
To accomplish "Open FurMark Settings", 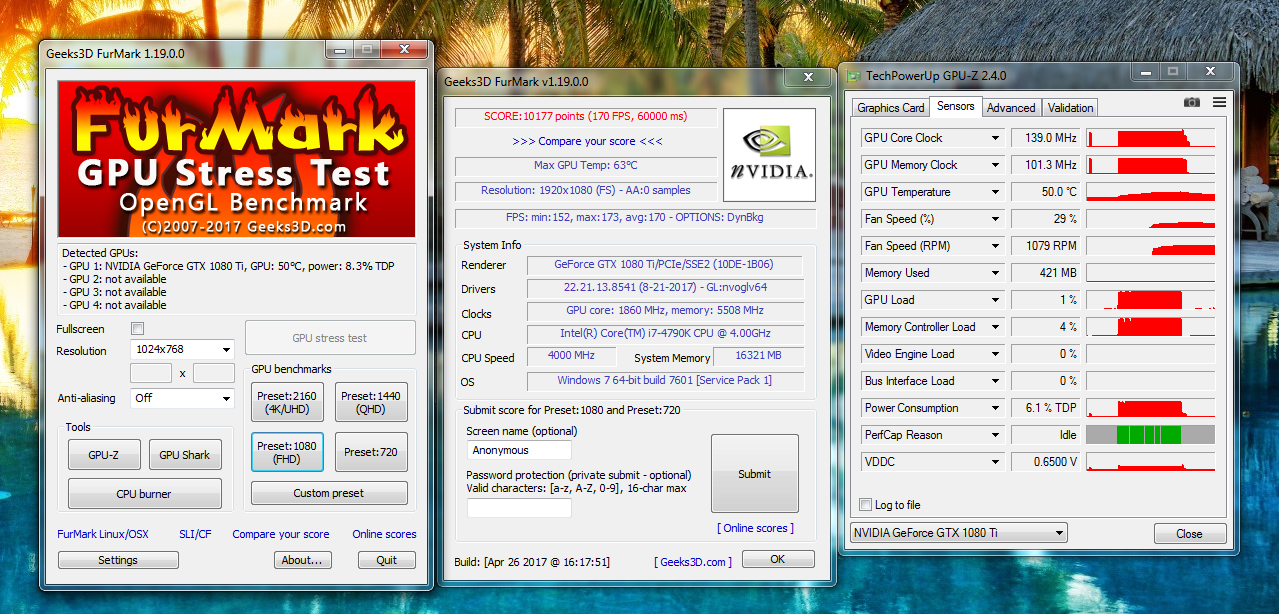I will [118, 560].
